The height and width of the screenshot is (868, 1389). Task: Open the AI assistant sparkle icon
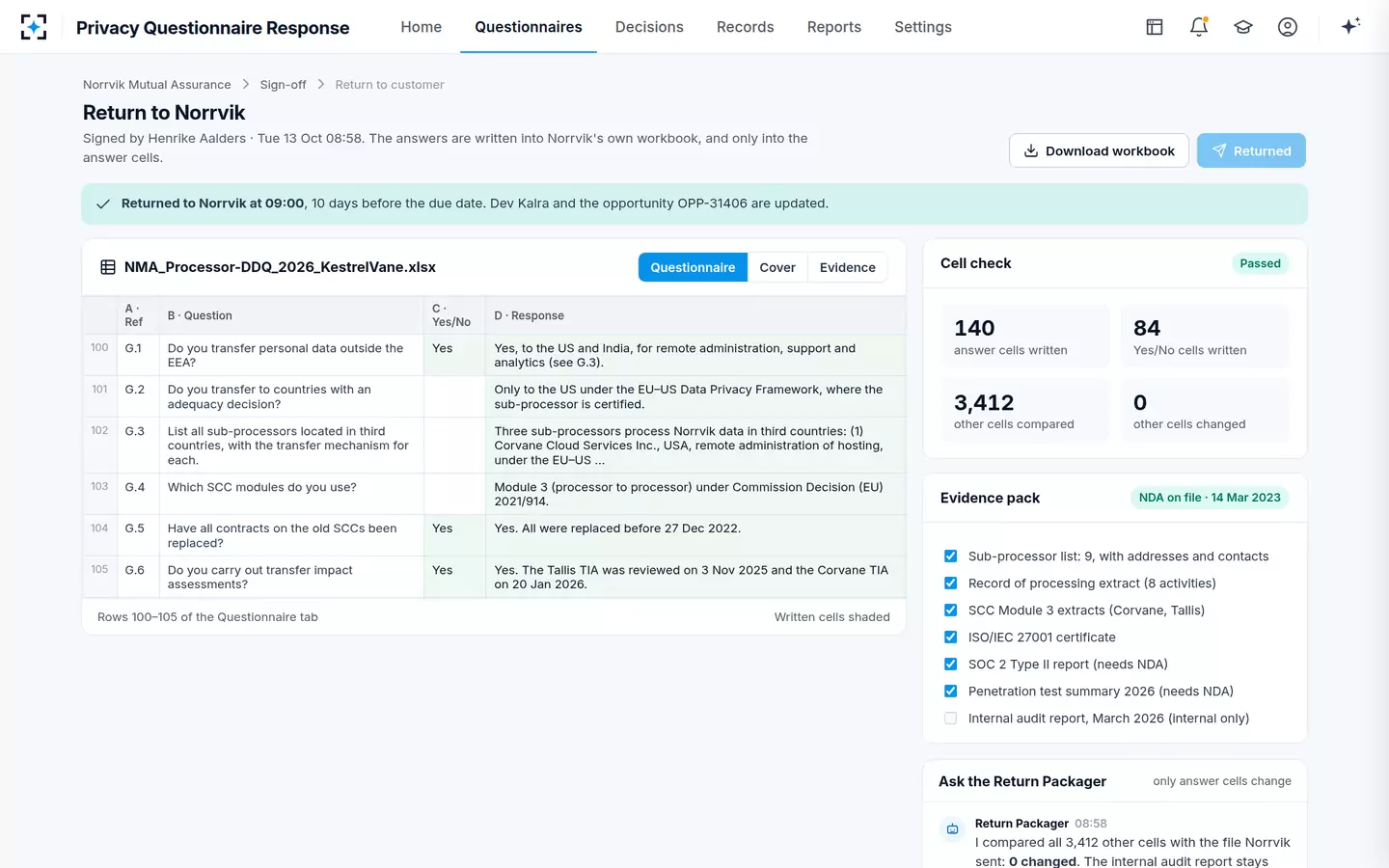coord(1350,26)
